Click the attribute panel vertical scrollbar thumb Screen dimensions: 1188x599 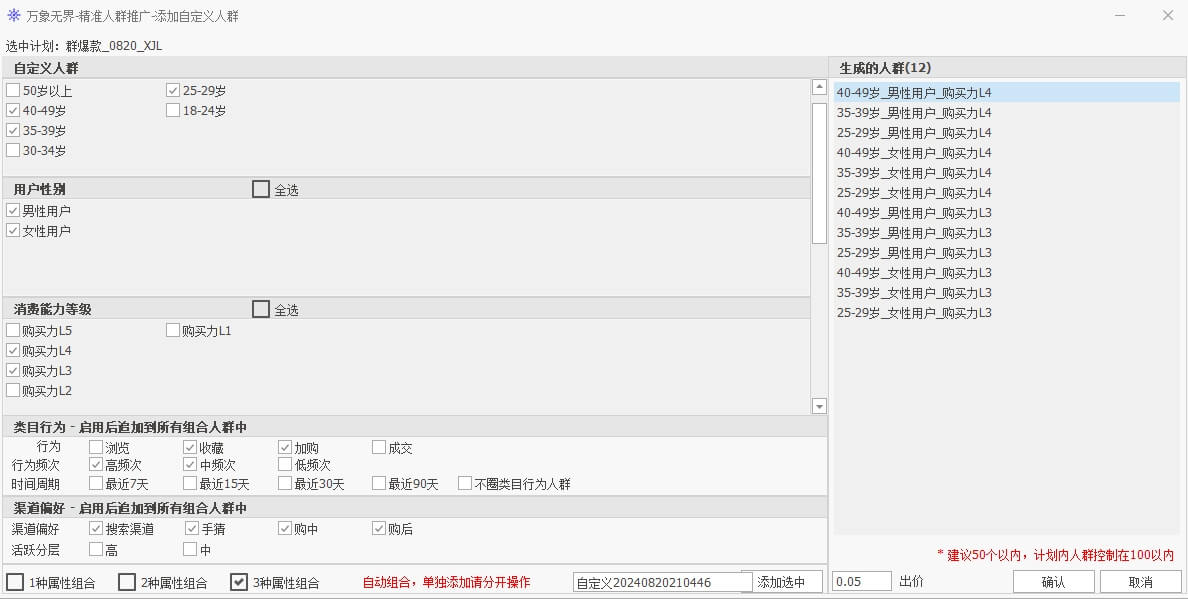(819, 173)
